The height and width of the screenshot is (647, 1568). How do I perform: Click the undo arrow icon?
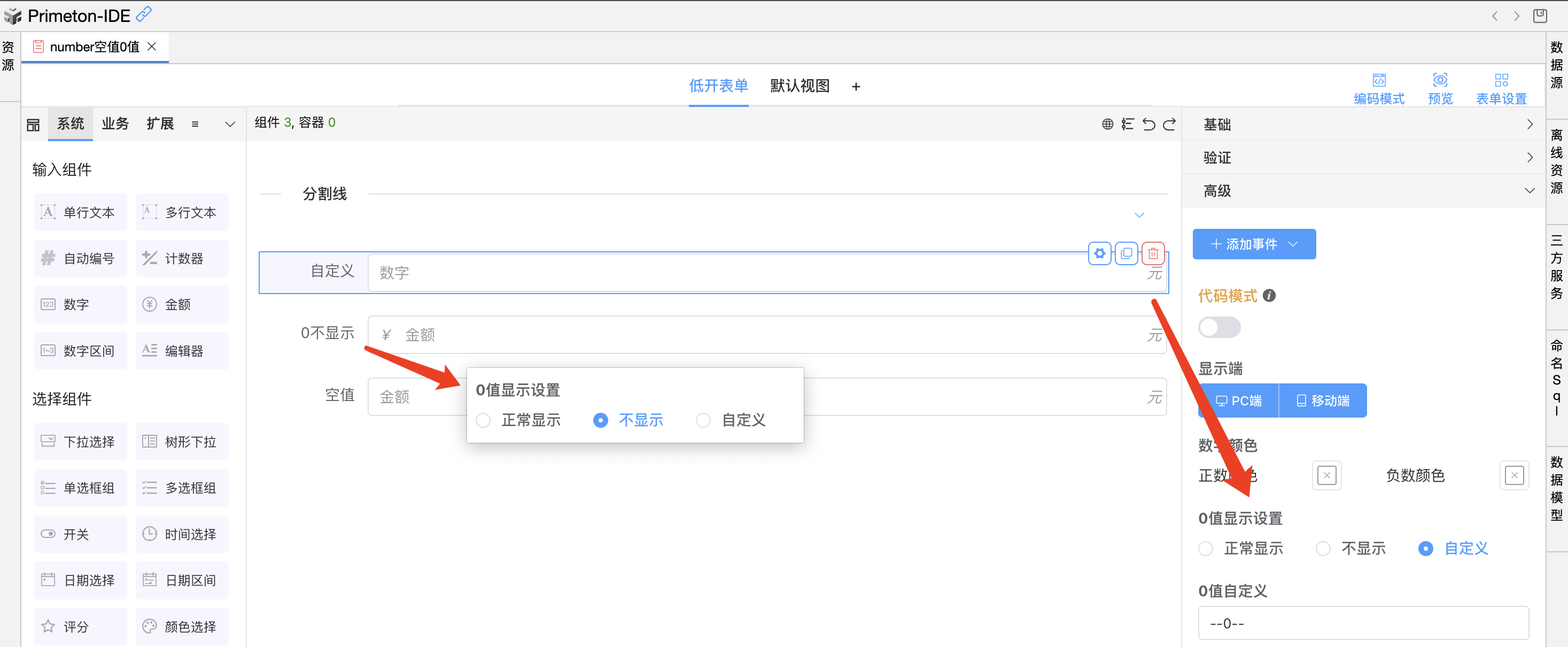pyautogui.click(x=1148, y=124)
